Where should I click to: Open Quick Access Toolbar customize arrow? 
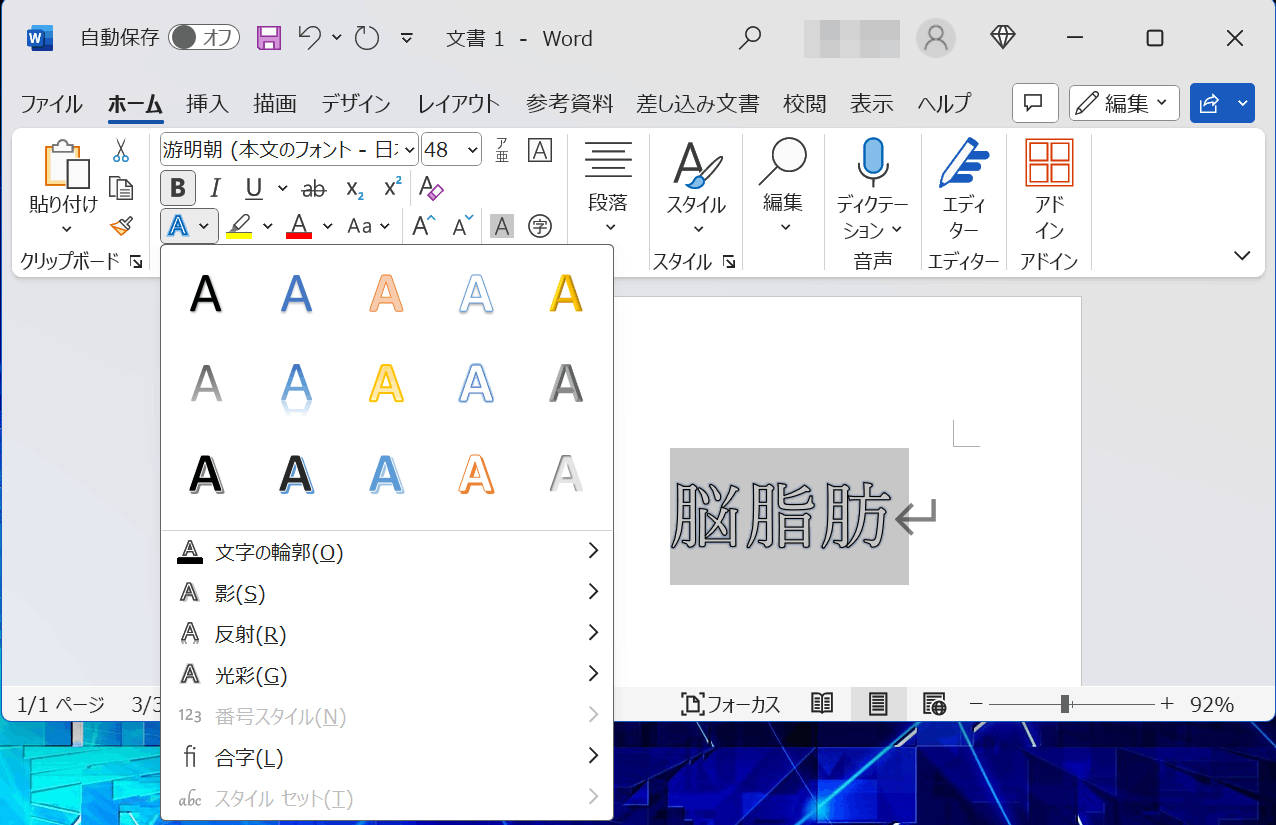406,38
